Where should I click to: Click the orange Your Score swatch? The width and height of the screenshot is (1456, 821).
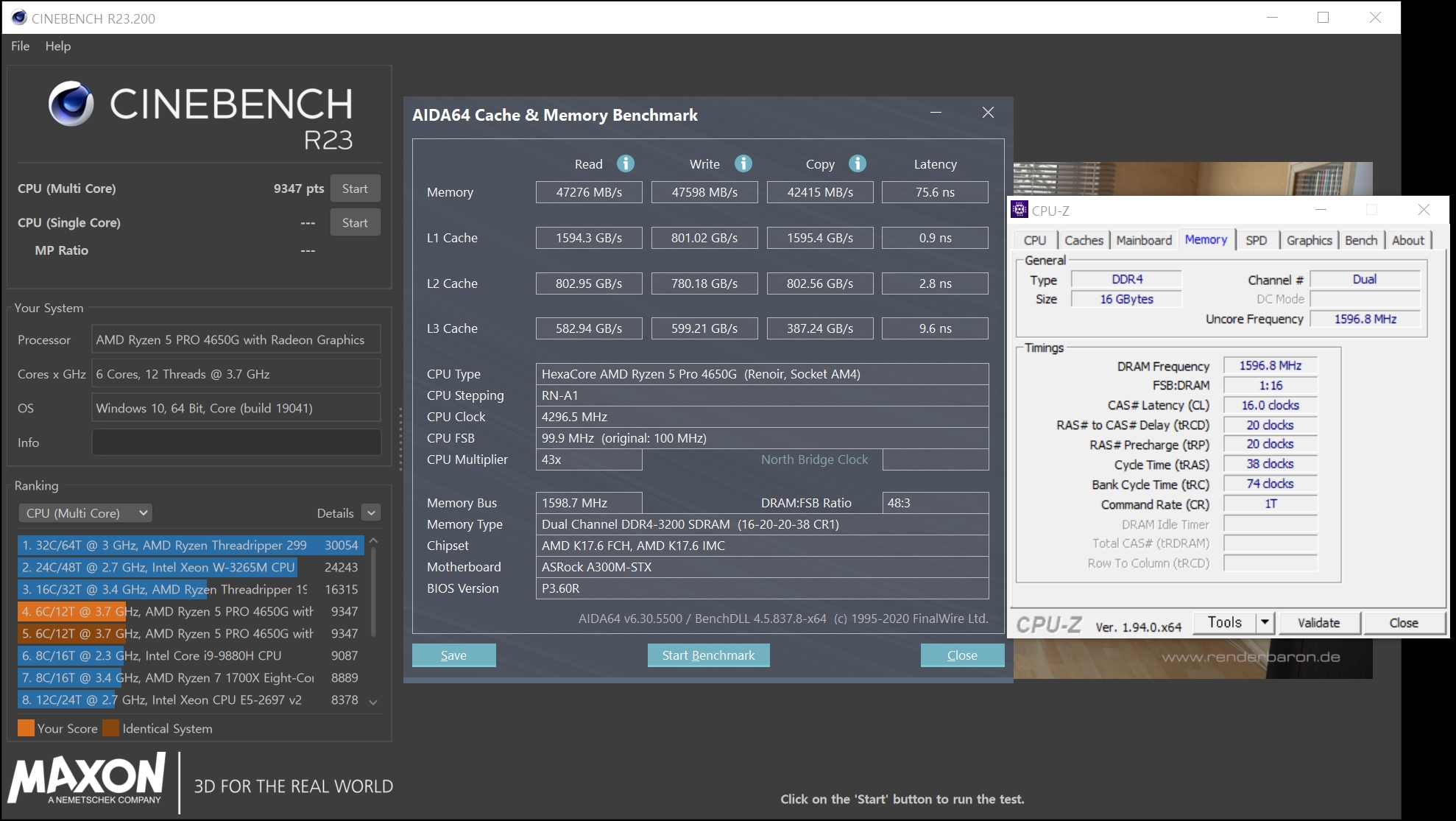(26, 728)
